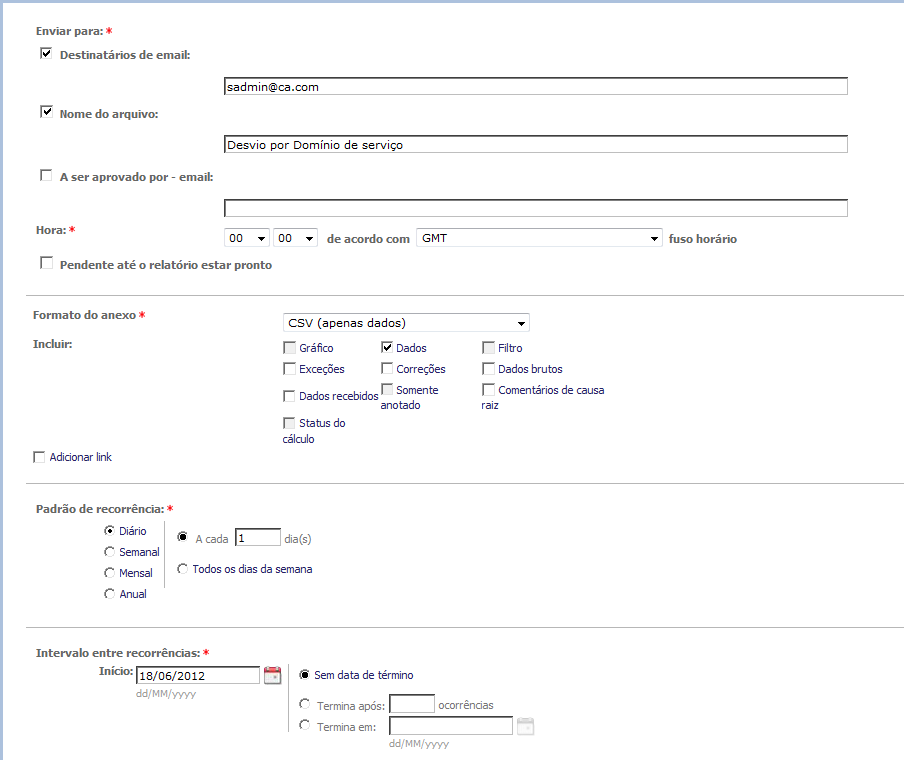The image size is (904, 760).
Task: Select the Termina após radio button
Action: 304,705
